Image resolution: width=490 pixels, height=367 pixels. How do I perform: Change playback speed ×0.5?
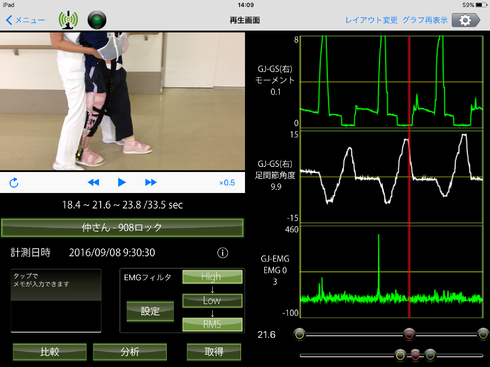pyautogui.click(x=227, y=183)
